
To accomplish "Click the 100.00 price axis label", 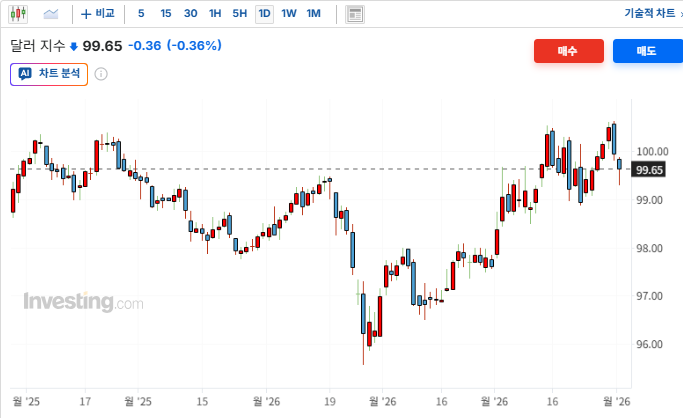I will 652,152.
